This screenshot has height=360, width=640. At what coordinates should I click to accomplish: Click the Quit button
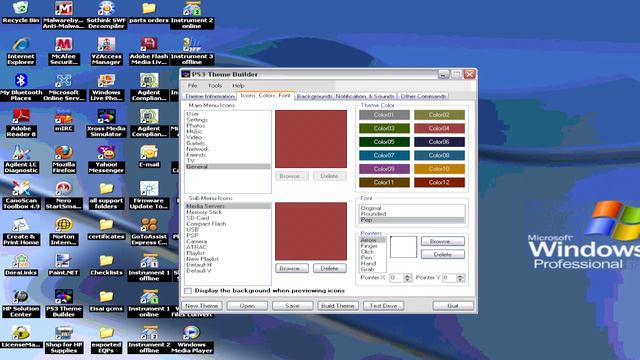click(453, 306)
